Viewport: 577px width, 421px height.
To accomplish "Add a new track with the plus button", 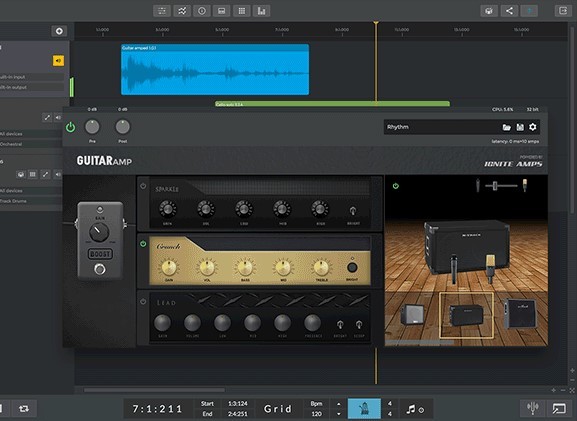I will tap(59, 31).
